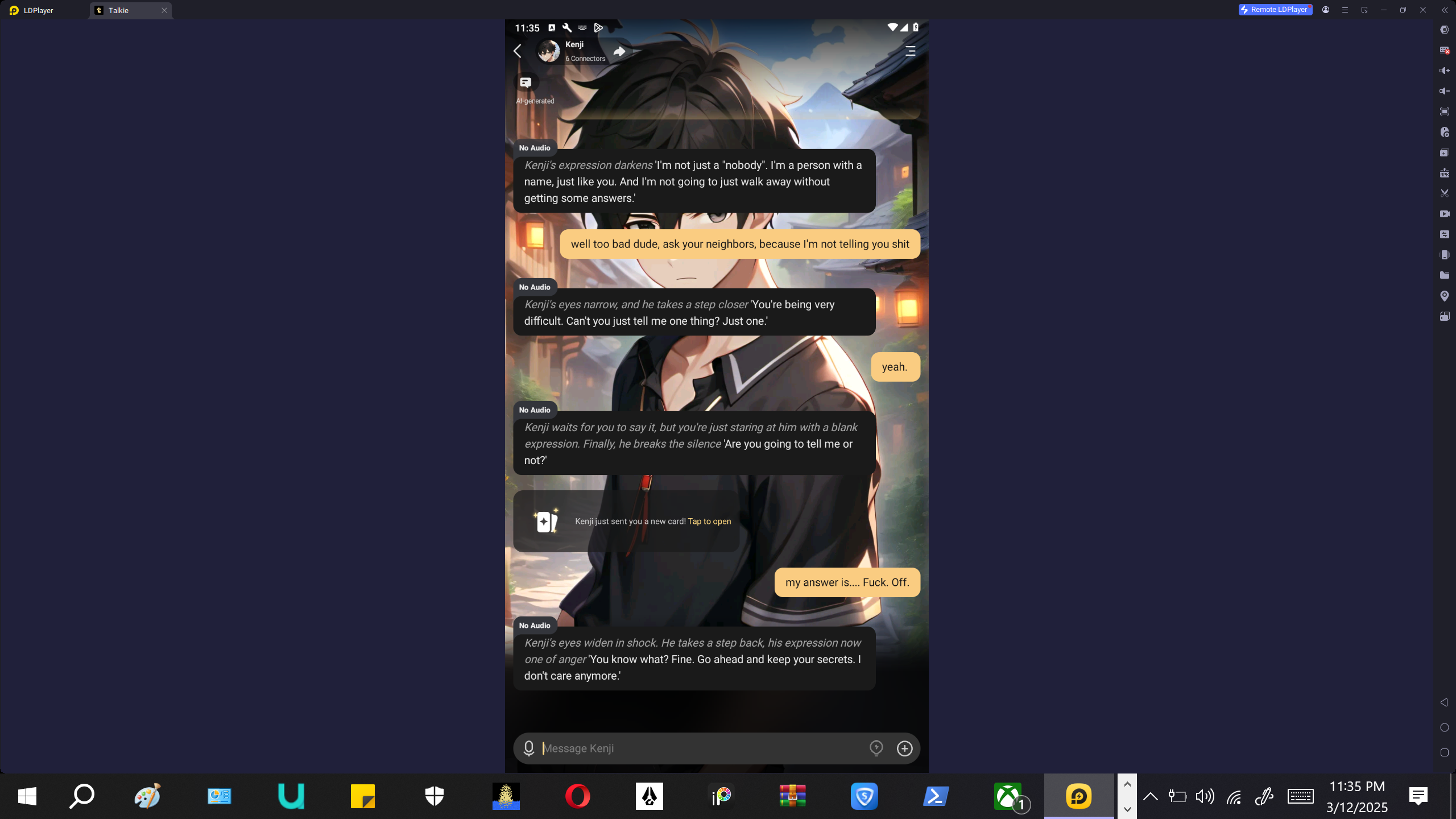
Task: Increase volume in the LDPlayer sidebar
Action: coord(1445,71)
